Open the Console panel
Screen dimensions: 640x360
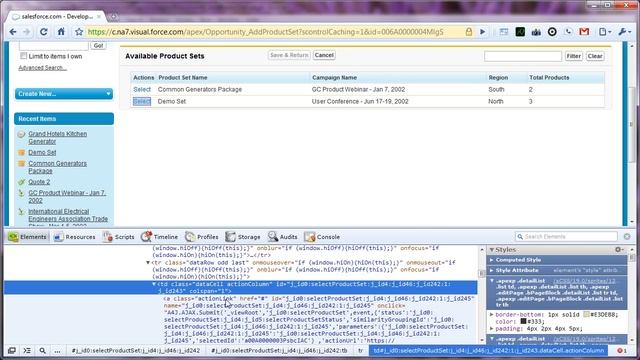click(x=322, y=237)
